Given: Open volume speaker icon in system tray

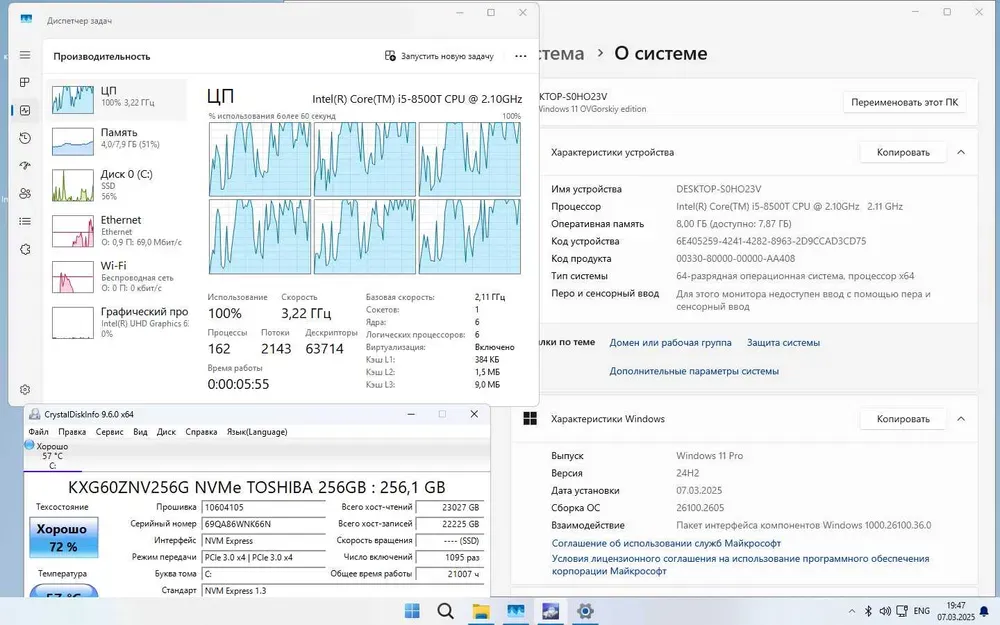Looking at the screenshot, I should click(x=885, y=611).
